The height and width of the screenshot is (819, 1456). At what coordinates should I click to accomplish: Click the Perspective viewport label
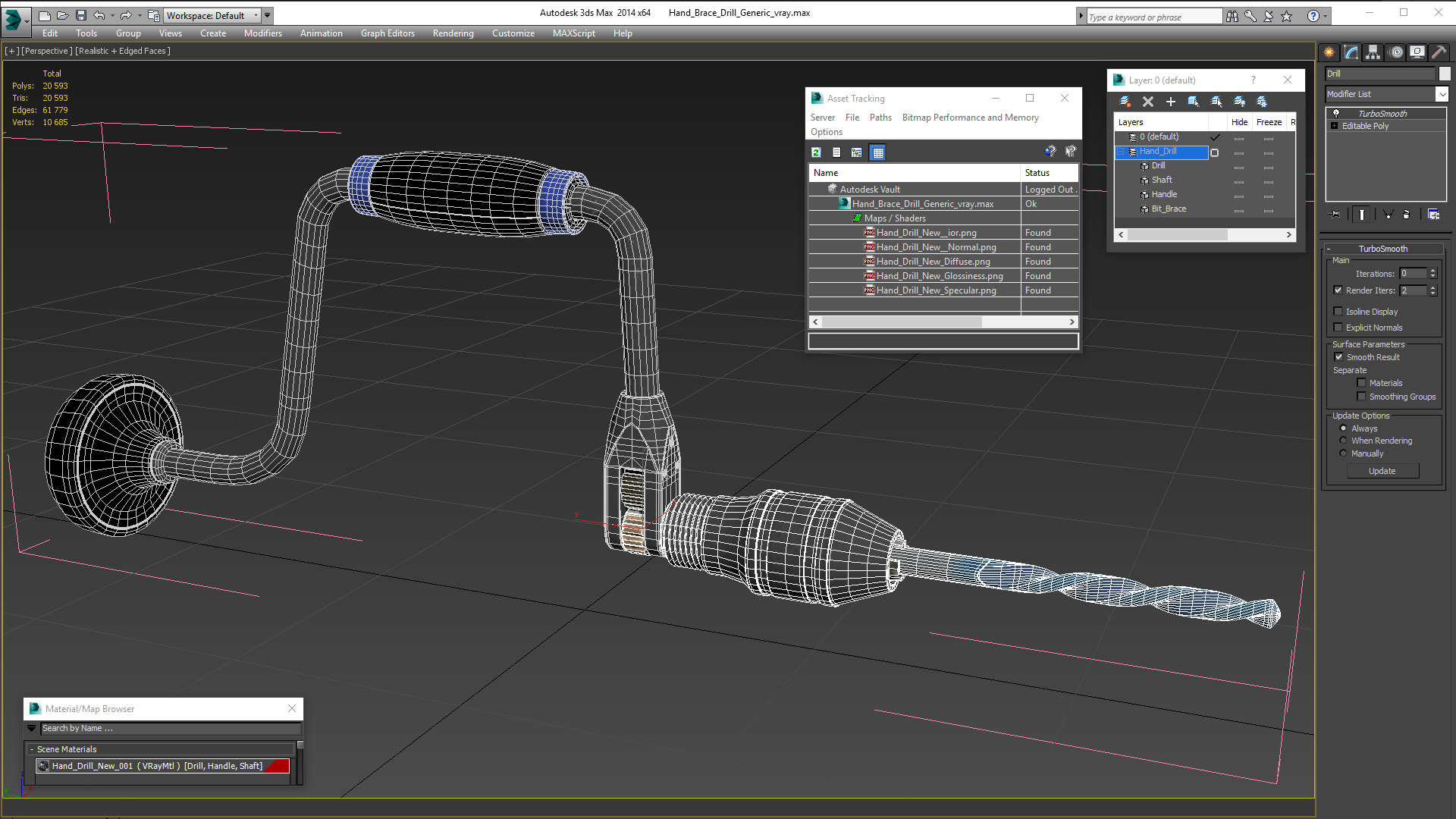[x=47, y=51]
